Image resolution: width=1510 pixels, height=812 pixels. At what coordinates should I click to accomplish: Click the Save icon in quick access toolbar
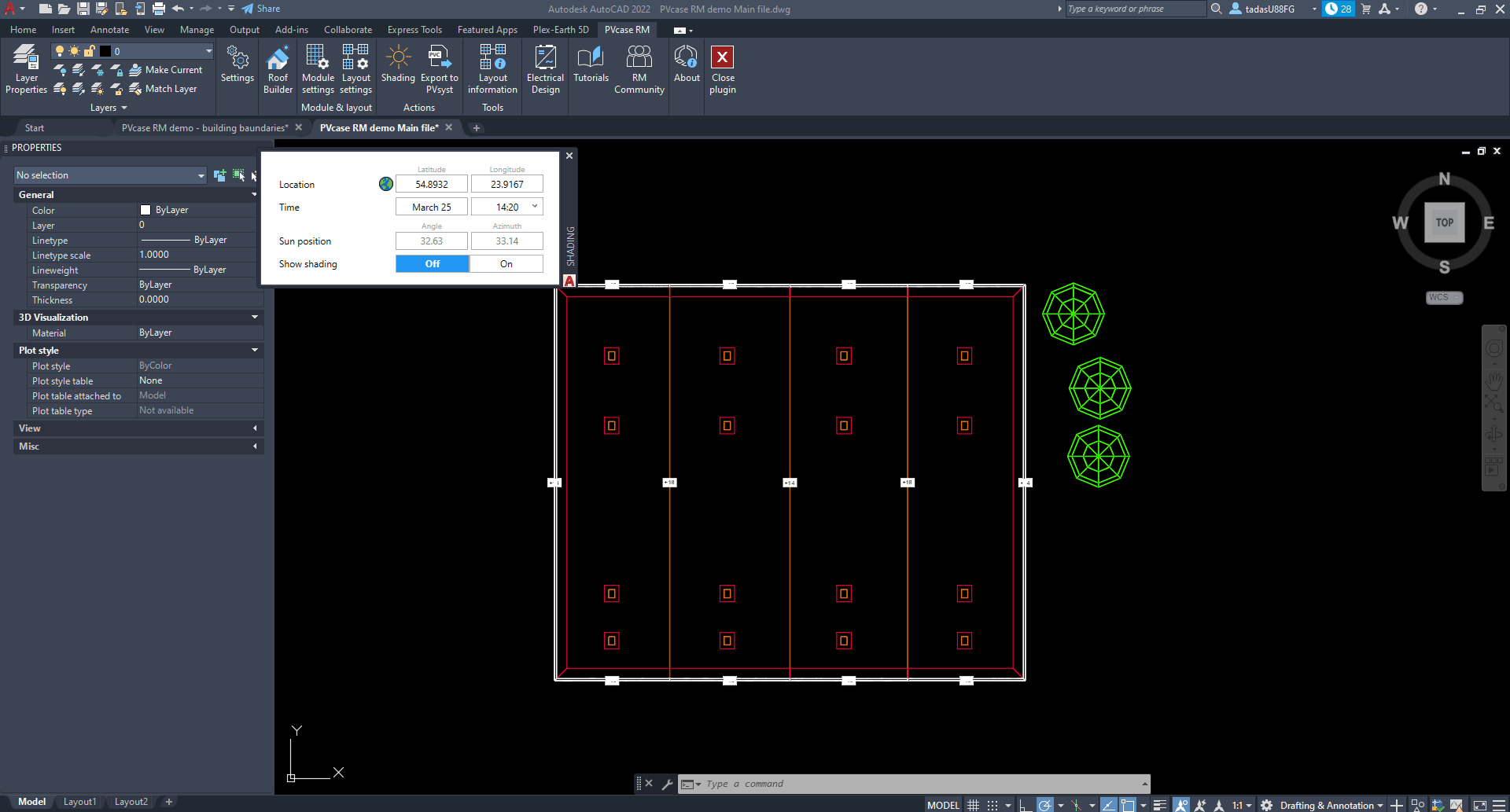(83, 9)
